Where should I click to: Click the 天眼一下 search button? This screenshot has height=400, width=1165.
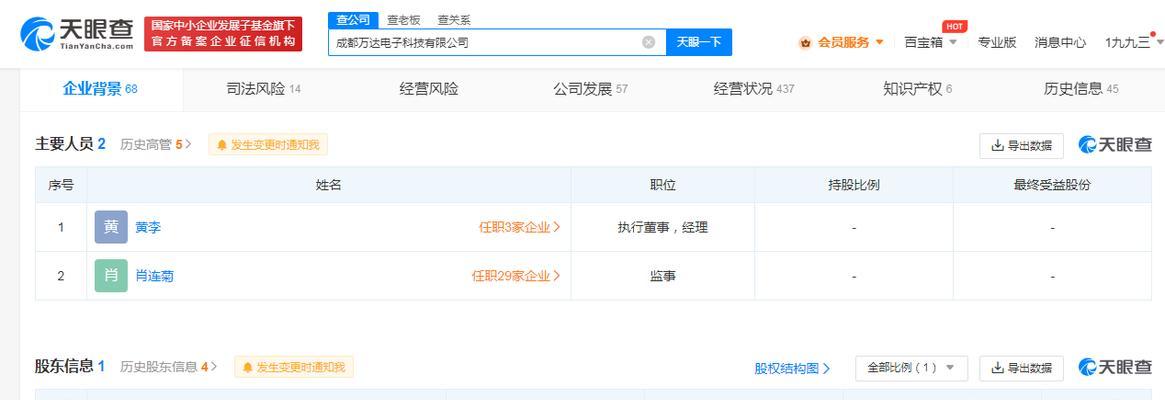pyautogui.click(x=698, y=42)
